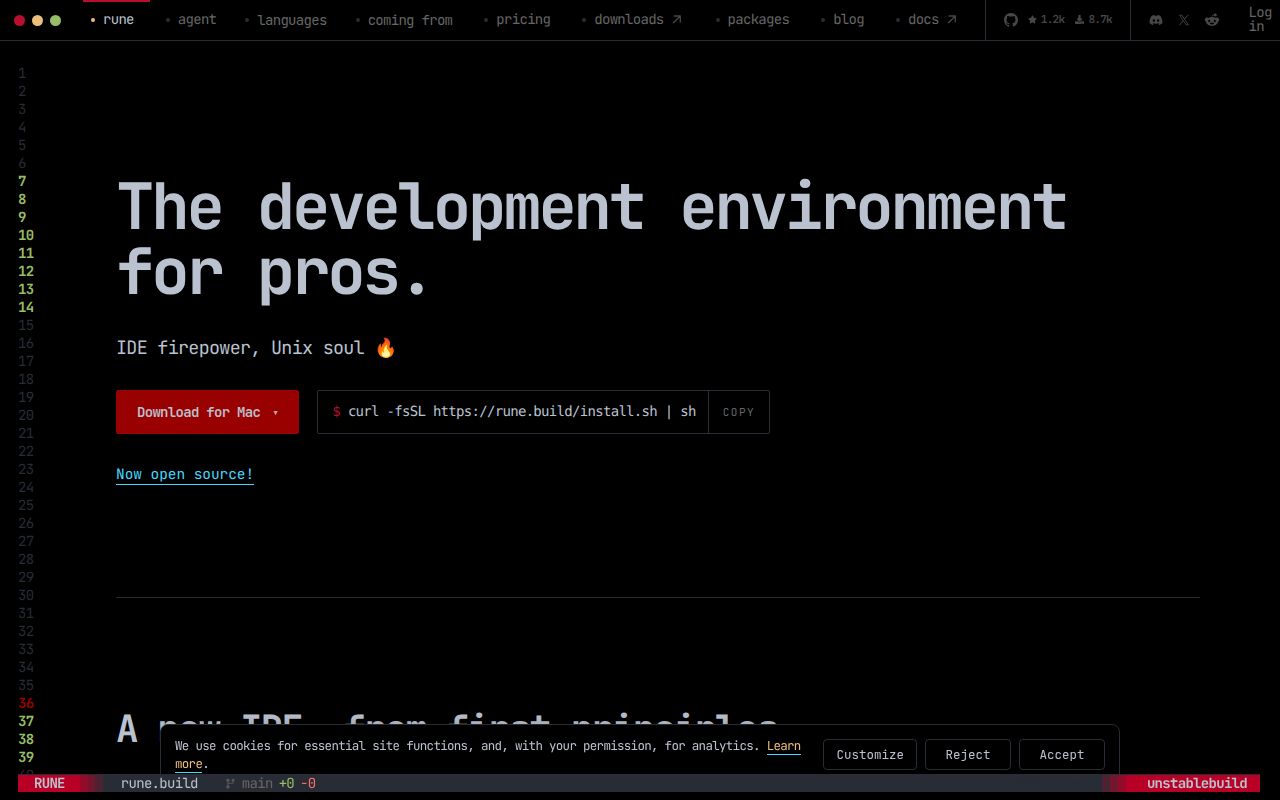The height and width of the screenshot is (800, 1280).
Task: Follow the Now open source! link
Action: [185, 474]
